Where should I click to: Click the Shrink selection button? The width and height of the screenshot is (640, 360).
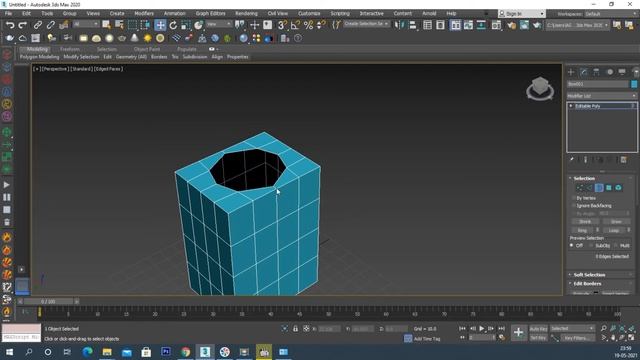(x=585, y=222)
